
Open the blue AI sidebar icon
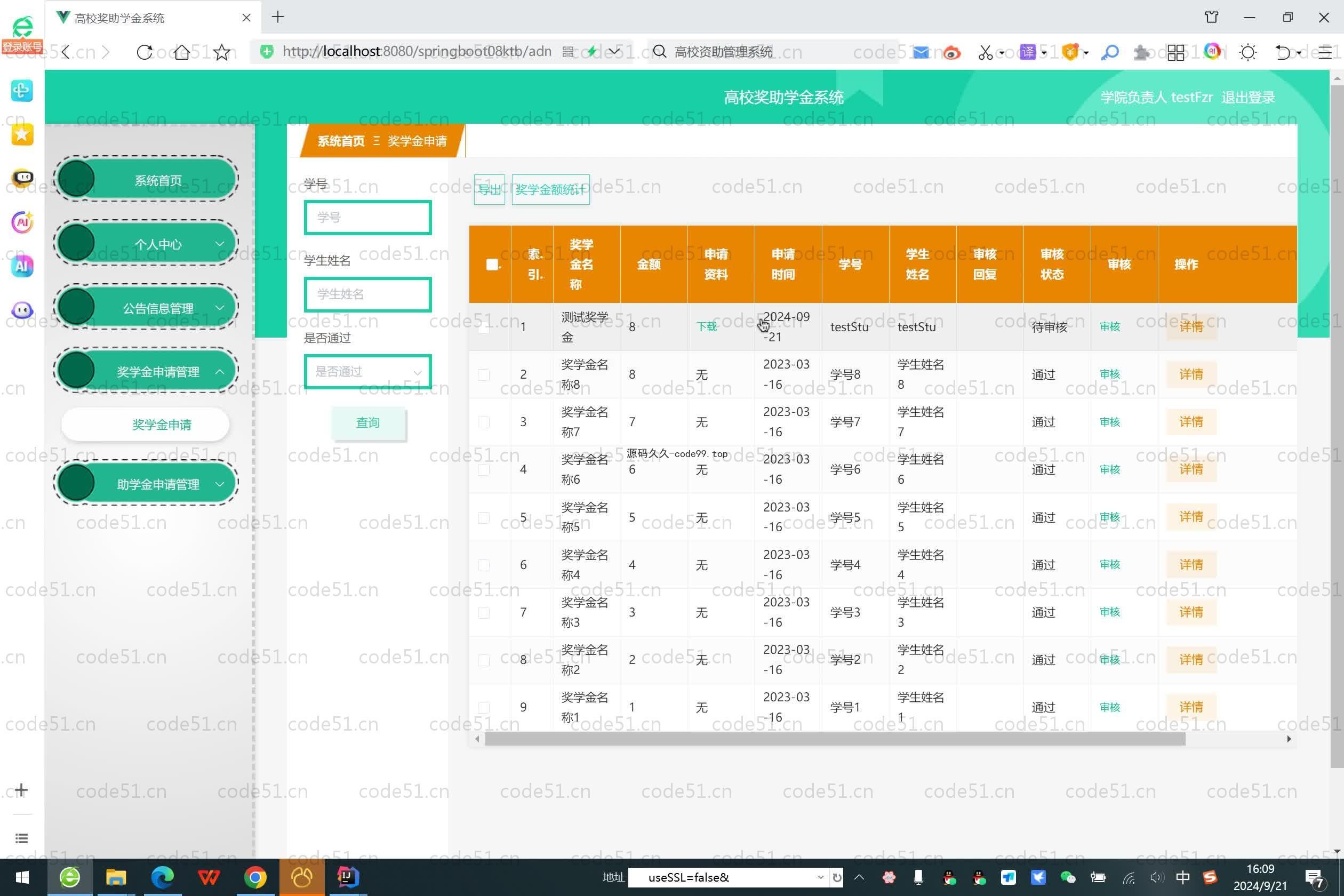click(x=22, y=266)
